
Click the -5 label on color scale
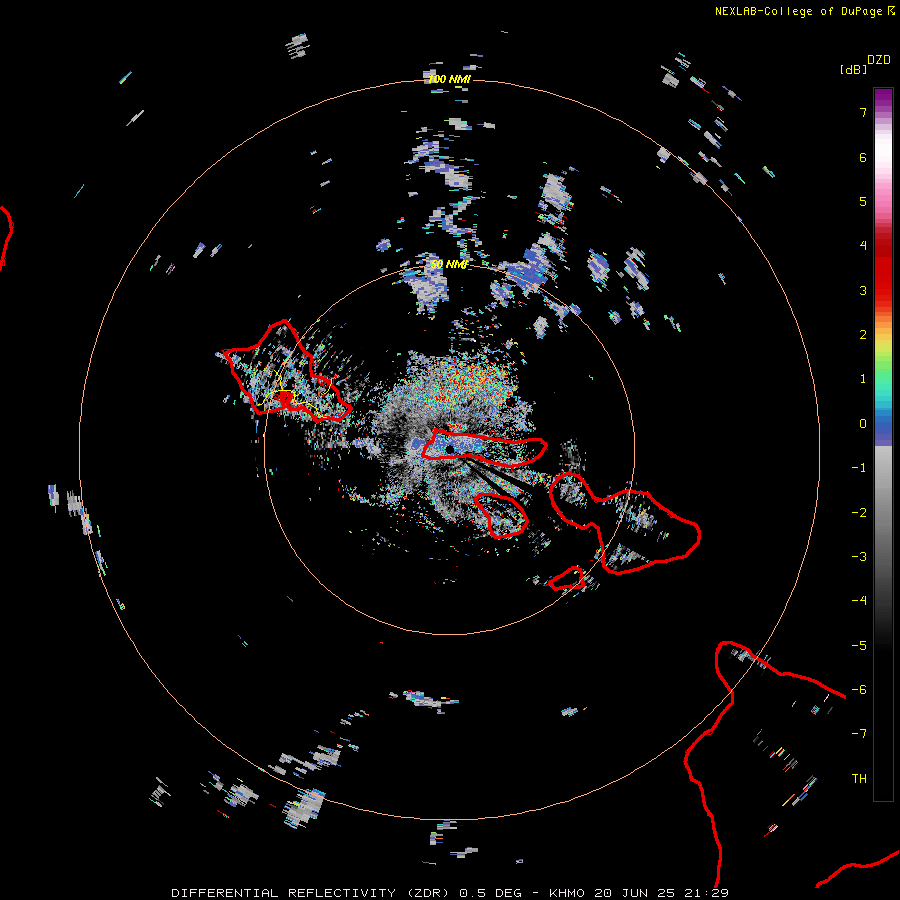[859, 646]
